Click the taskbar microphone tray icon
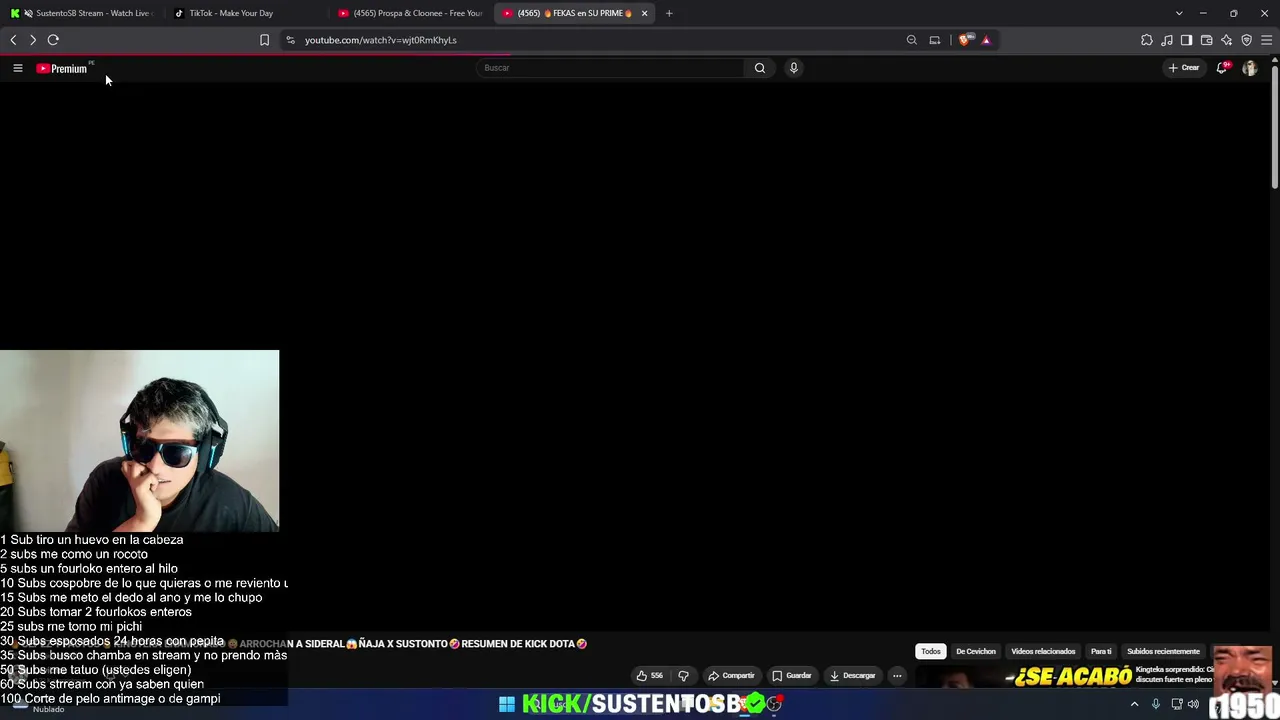This screenshot has width=1280, height=720. (x=1156, y=704)
